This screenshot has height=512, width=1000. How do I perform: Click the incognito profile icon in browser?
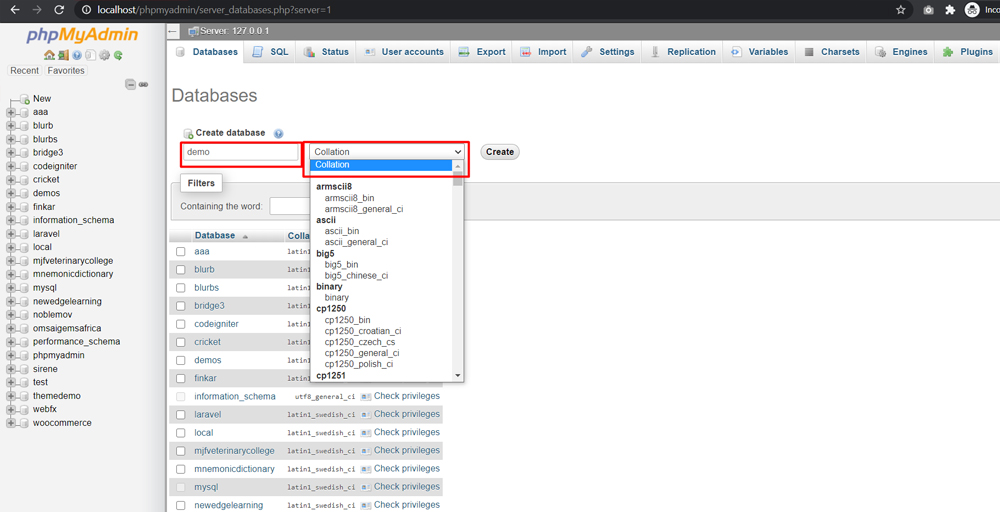point(972,10)
